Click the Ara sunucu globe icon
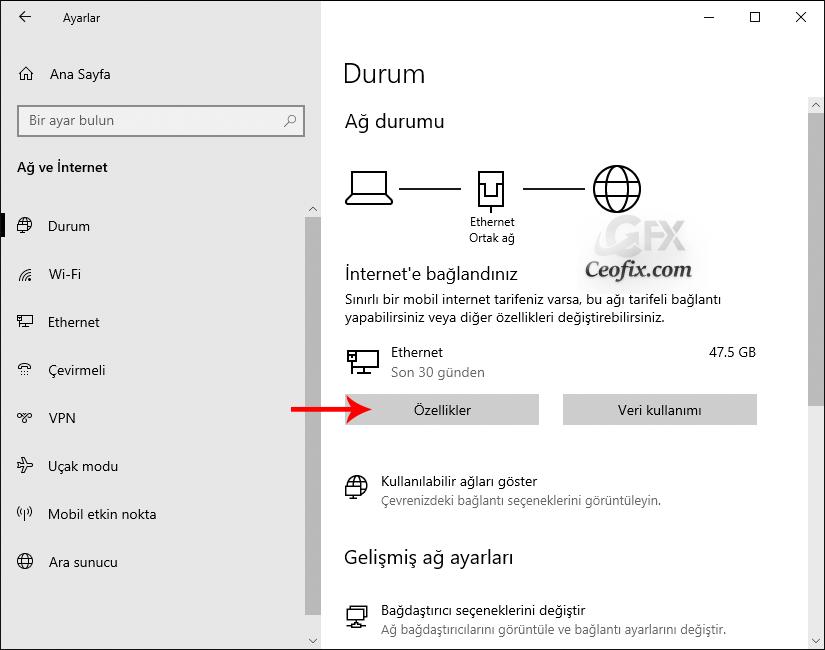The height and width of the screenshot is (650, 825). click(25, 562)
